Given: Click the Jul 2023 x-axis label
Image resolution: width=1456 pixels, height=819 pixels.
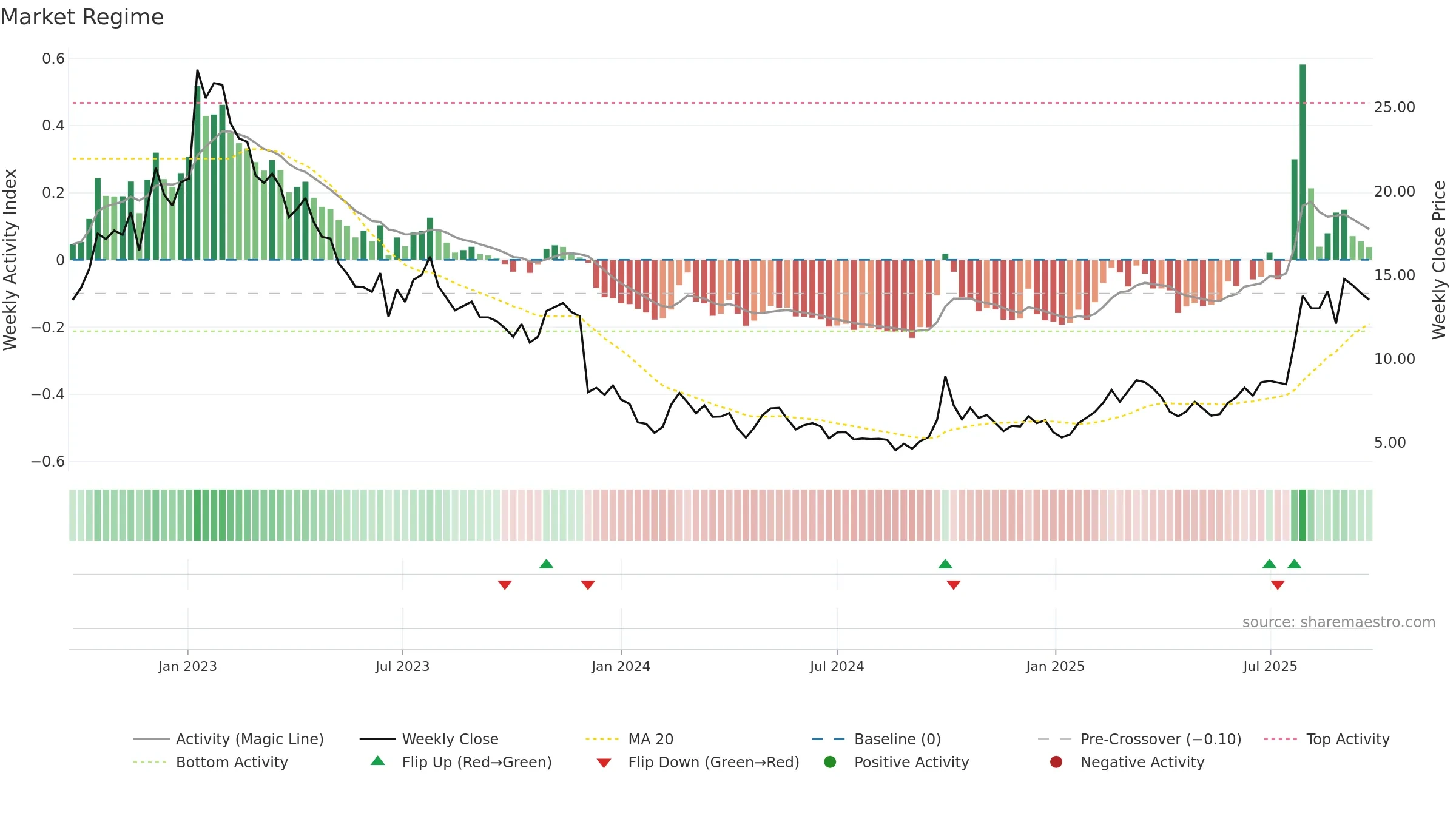Looking at the screenshot, I should (402, 666).
